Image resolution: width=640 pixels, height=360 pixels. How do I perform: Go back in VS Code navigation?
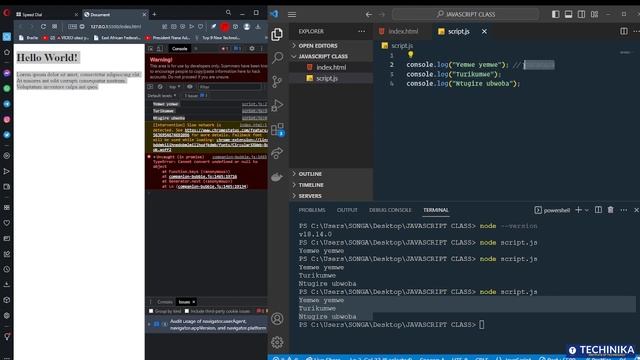(x=369, y=14)
